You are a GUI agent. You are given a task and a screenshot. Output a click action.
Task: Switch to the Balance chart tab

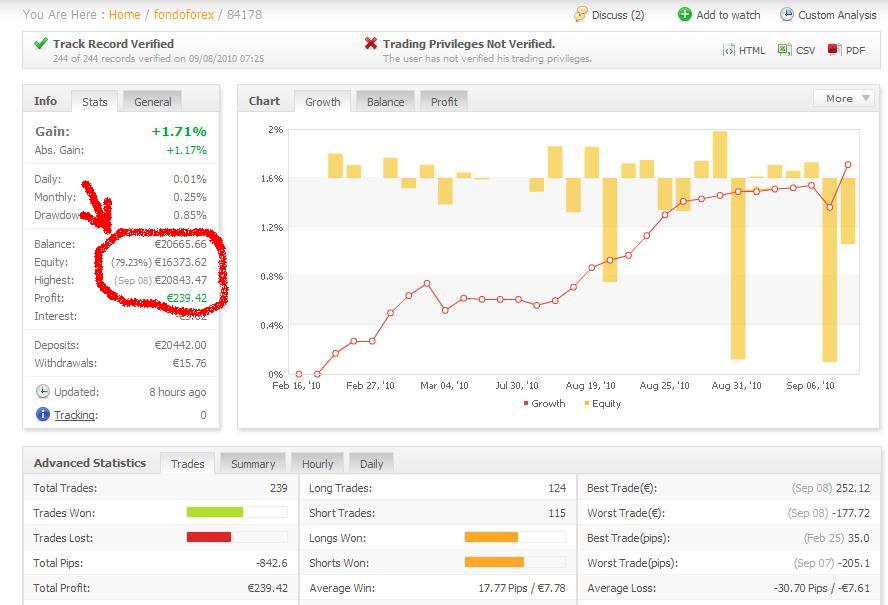coord(385,102)
